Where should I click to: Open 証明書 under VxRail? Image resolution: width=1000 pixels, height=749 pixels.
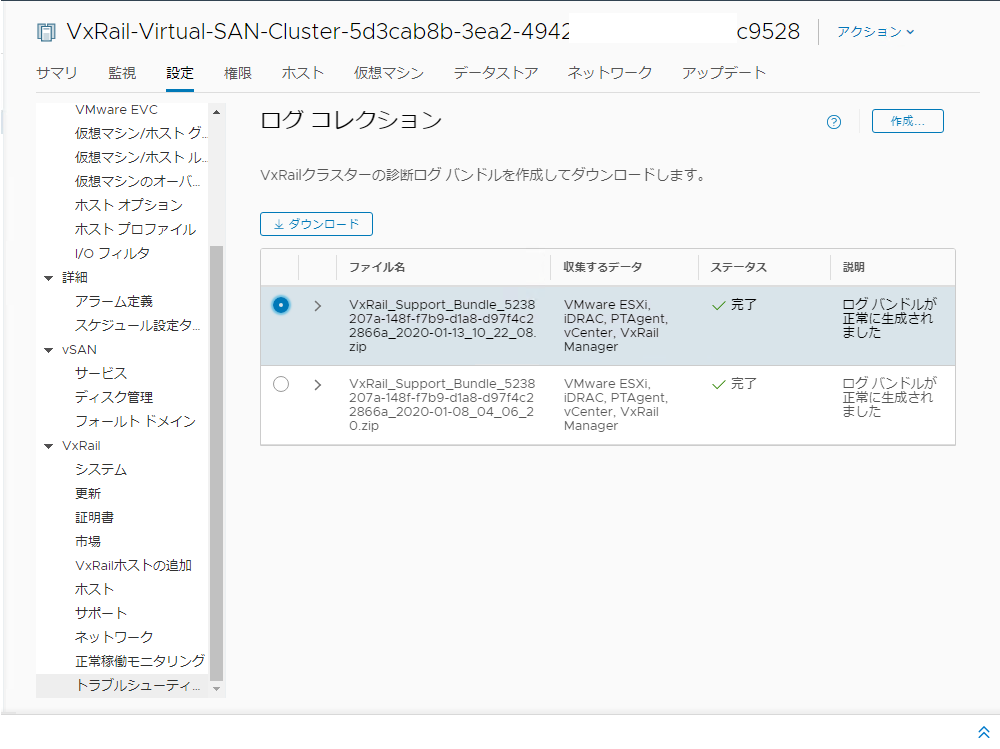tap(94, 517)
